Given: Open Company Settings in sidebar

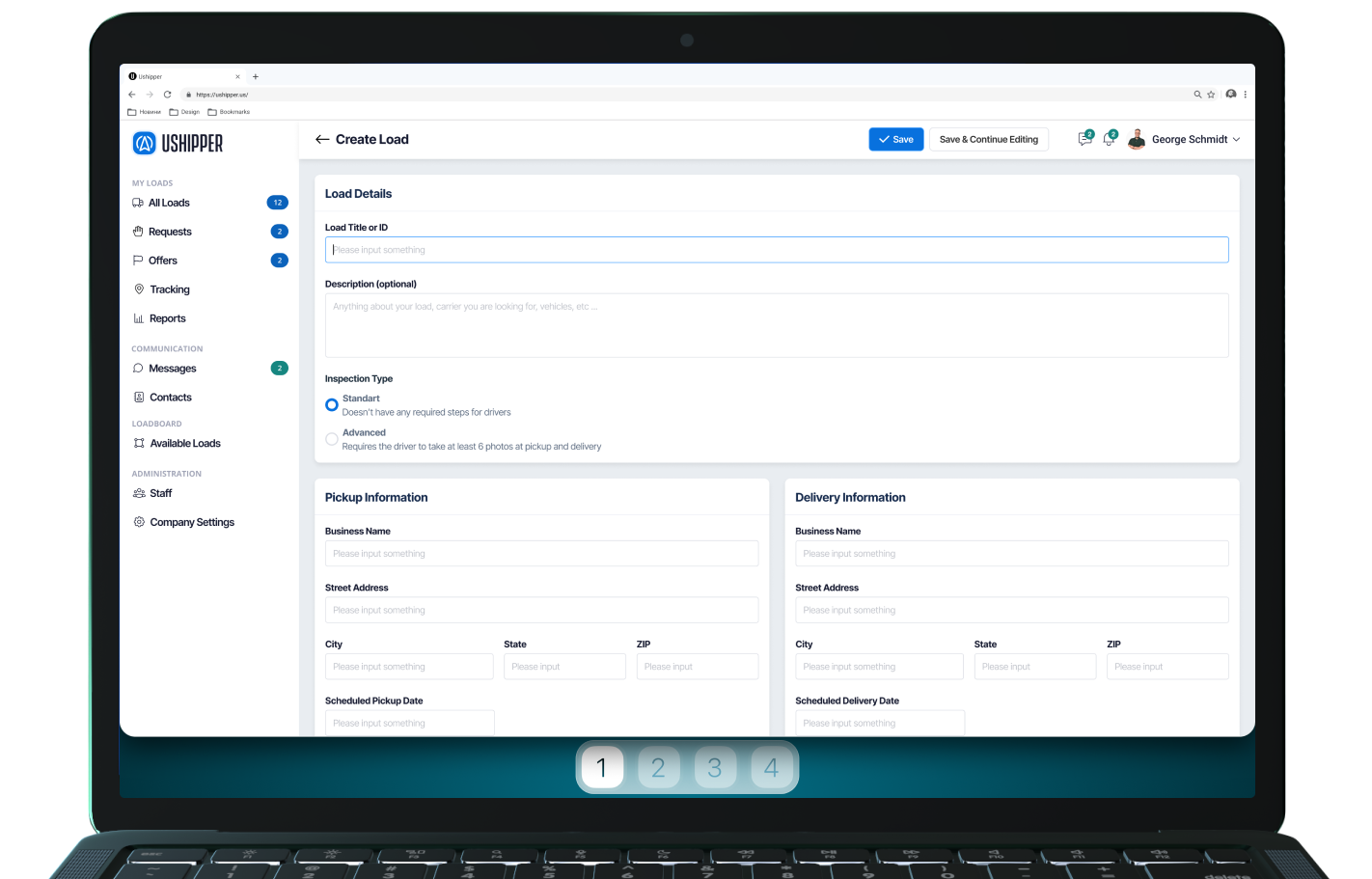Looking at the screenshot, I should coord(192,522).
